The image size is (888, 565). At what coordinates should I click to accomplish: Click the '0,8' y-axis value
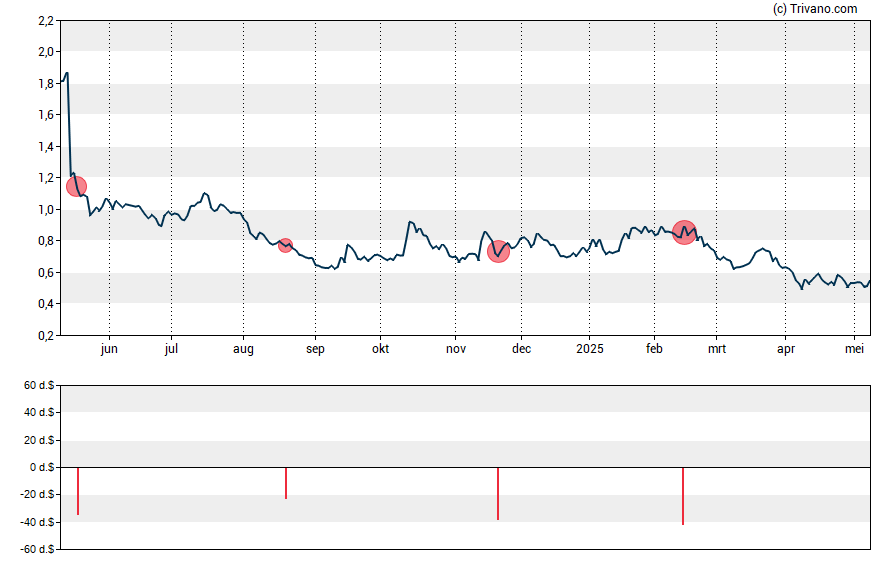(x=46, y=241)
